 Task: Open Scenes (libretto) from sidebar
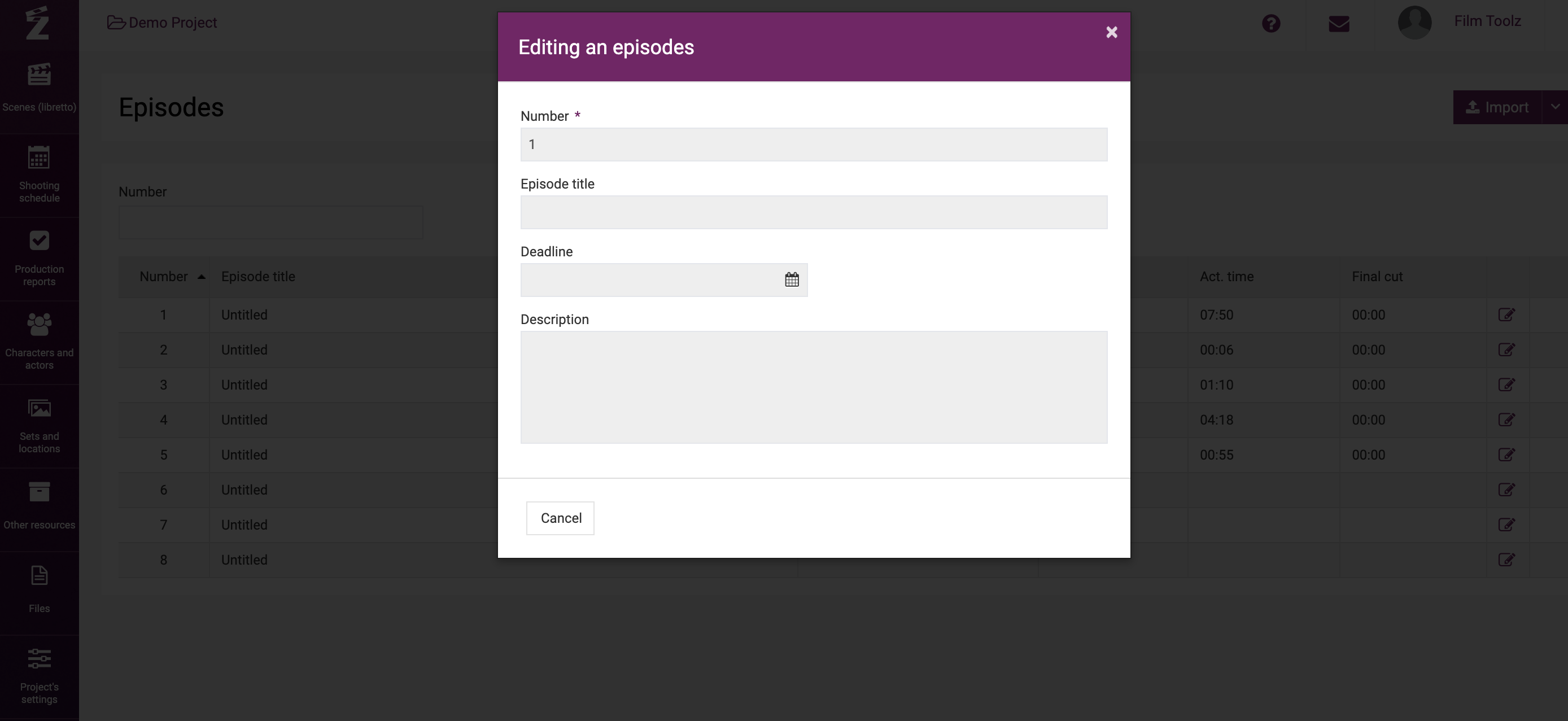[x=39, y=88]
